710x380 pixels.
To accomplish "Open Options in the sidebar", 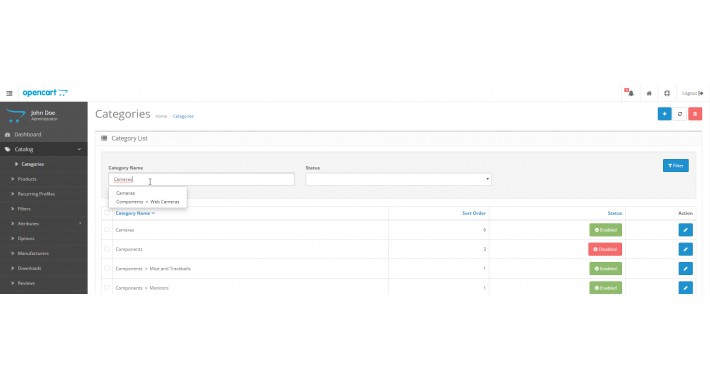I will tap(26, 238).
